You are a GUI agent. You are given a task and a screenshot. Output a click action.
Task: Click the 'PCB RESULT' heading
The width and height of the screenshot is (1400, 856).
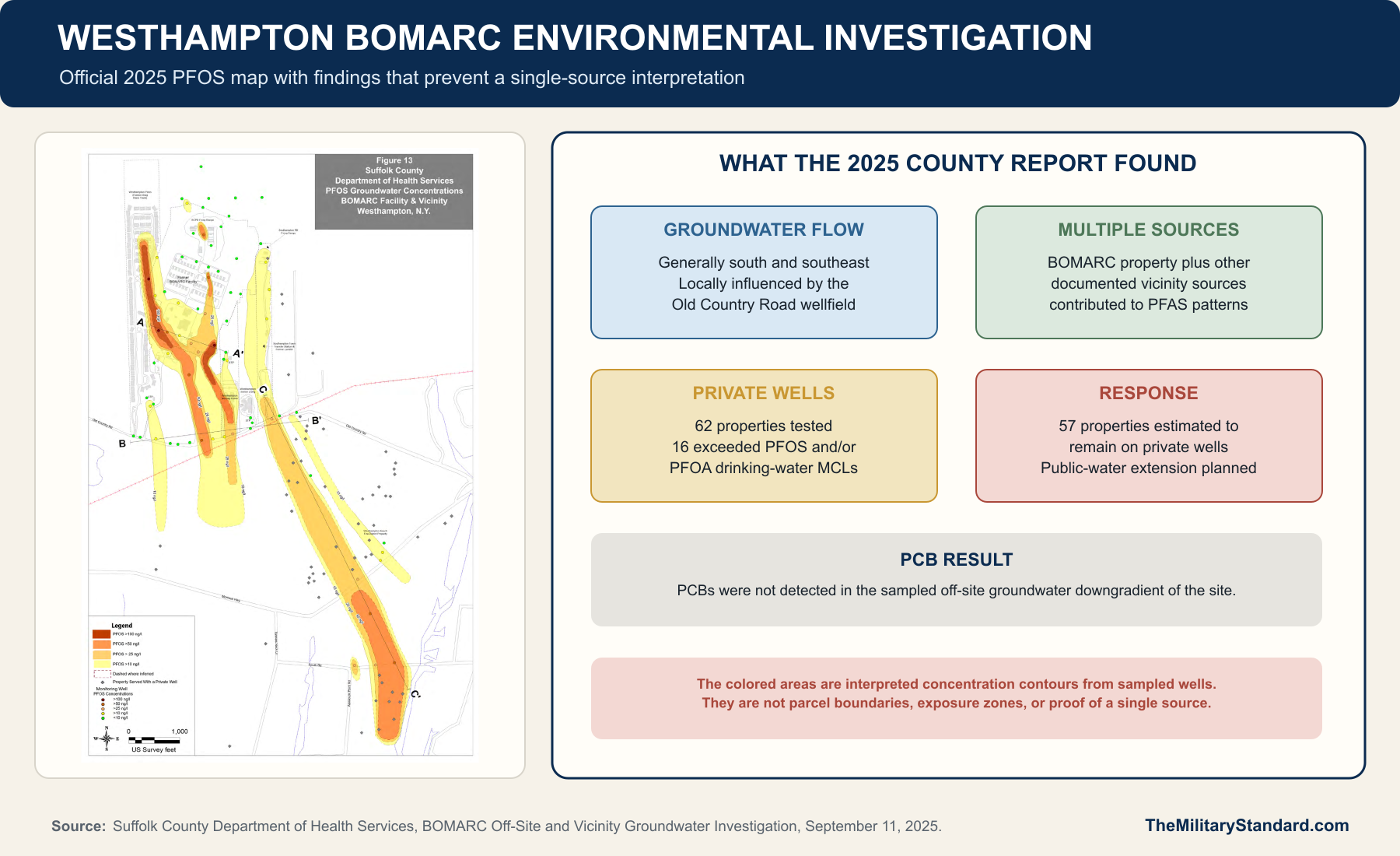coord(957,560)
